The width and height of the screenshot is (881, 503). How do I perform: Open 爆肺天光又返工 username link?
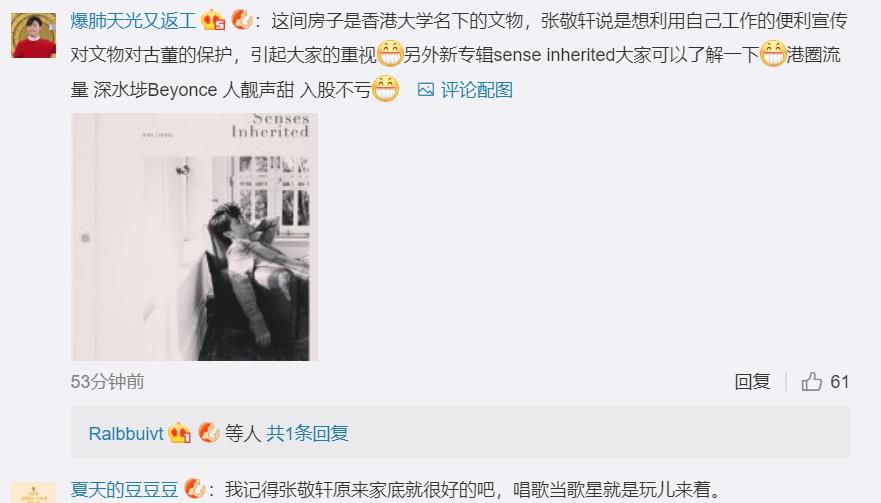(x=133, y=21)
